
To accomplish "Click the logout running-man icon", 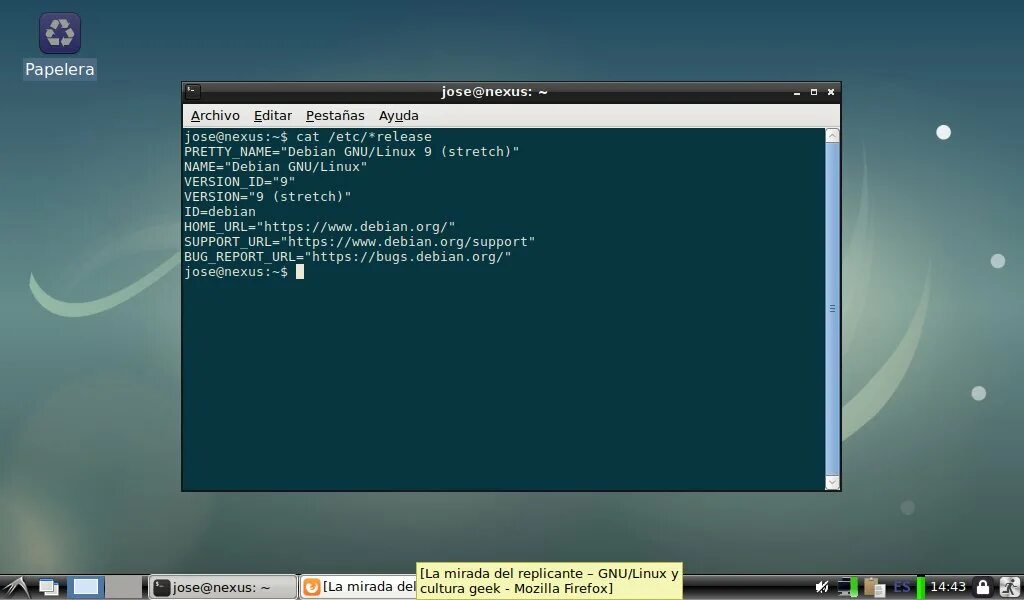I will pos(1009,587).
